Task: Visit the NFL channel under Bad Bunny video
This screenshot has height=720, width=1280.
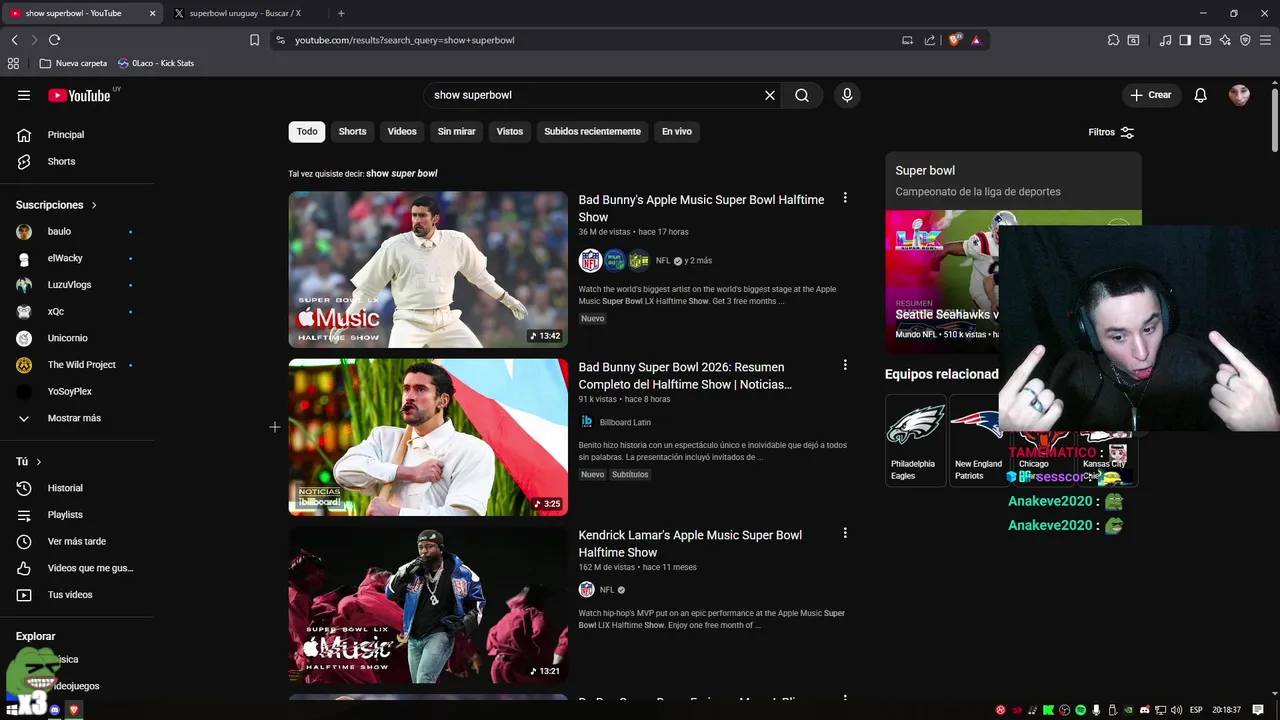Action: pos(663,261)
